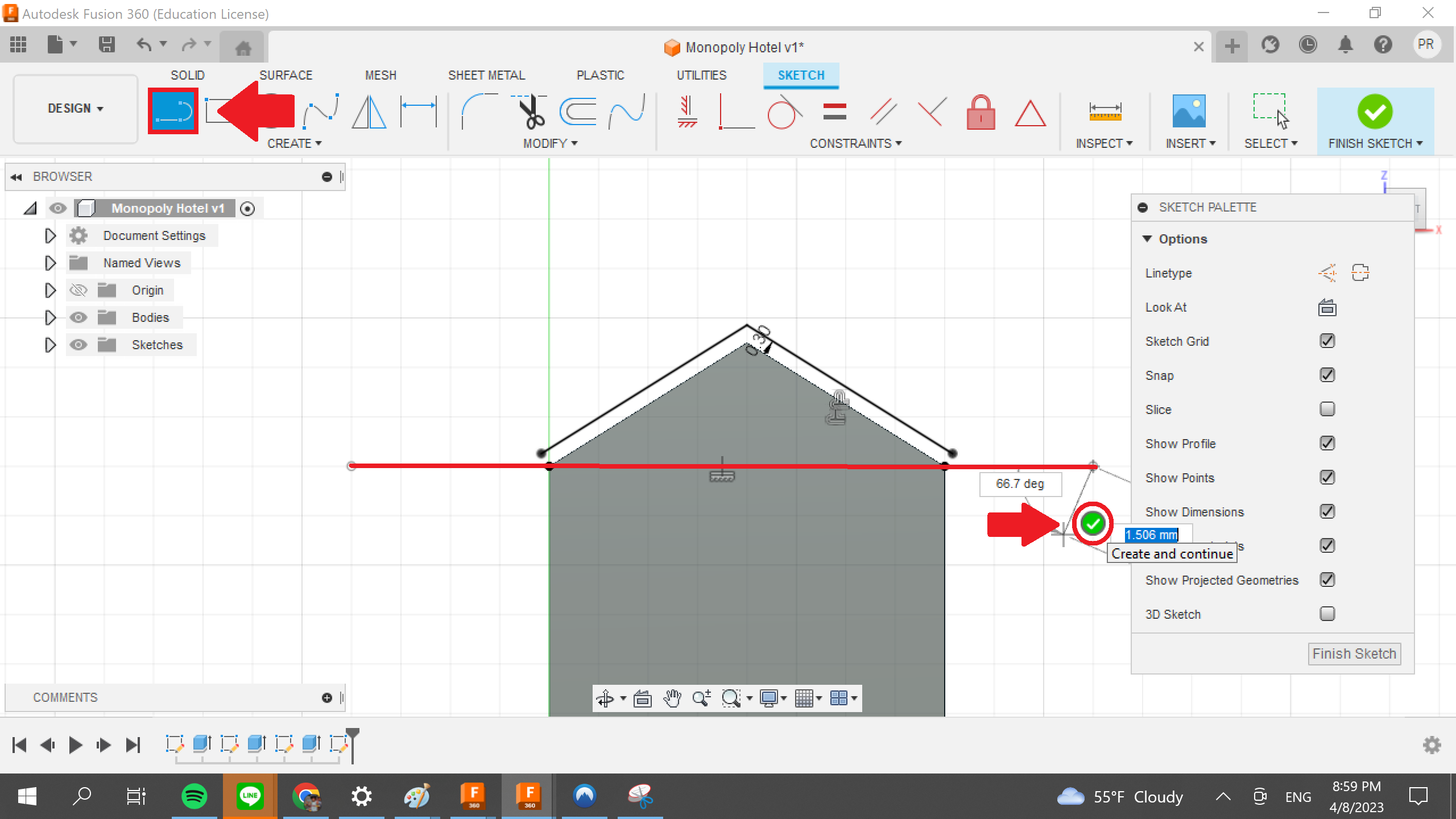The width and height of the screenshot is (1456, 819).
Task: Select the Pan hand in navigation bar
Action: coord(673,698)
